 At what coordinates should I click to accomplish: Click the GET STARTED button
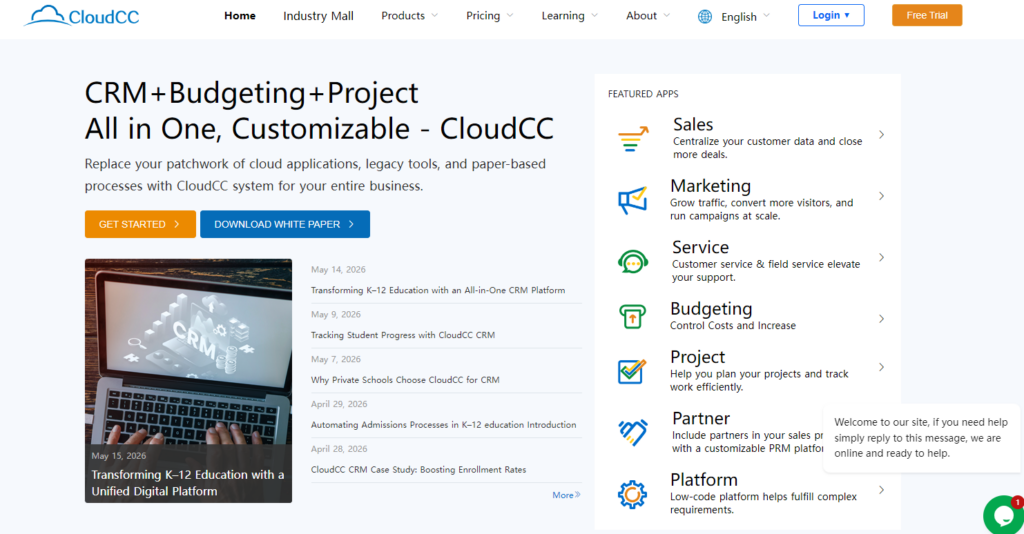pyautogui.click(x=140, y=224)
